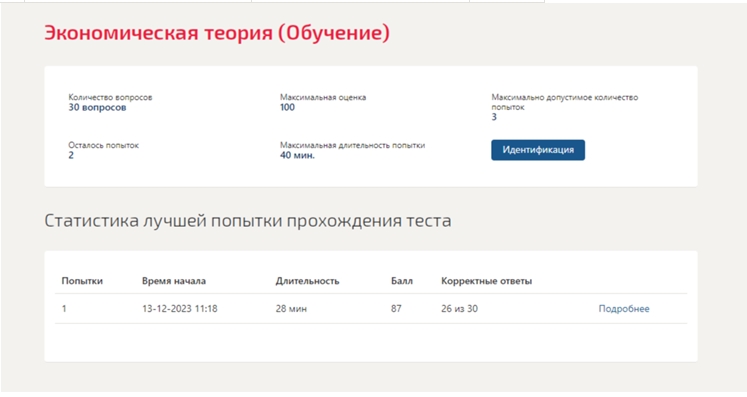Click the Осталось попыток label
Screen dimensions: 747x397
pos(103,145)
